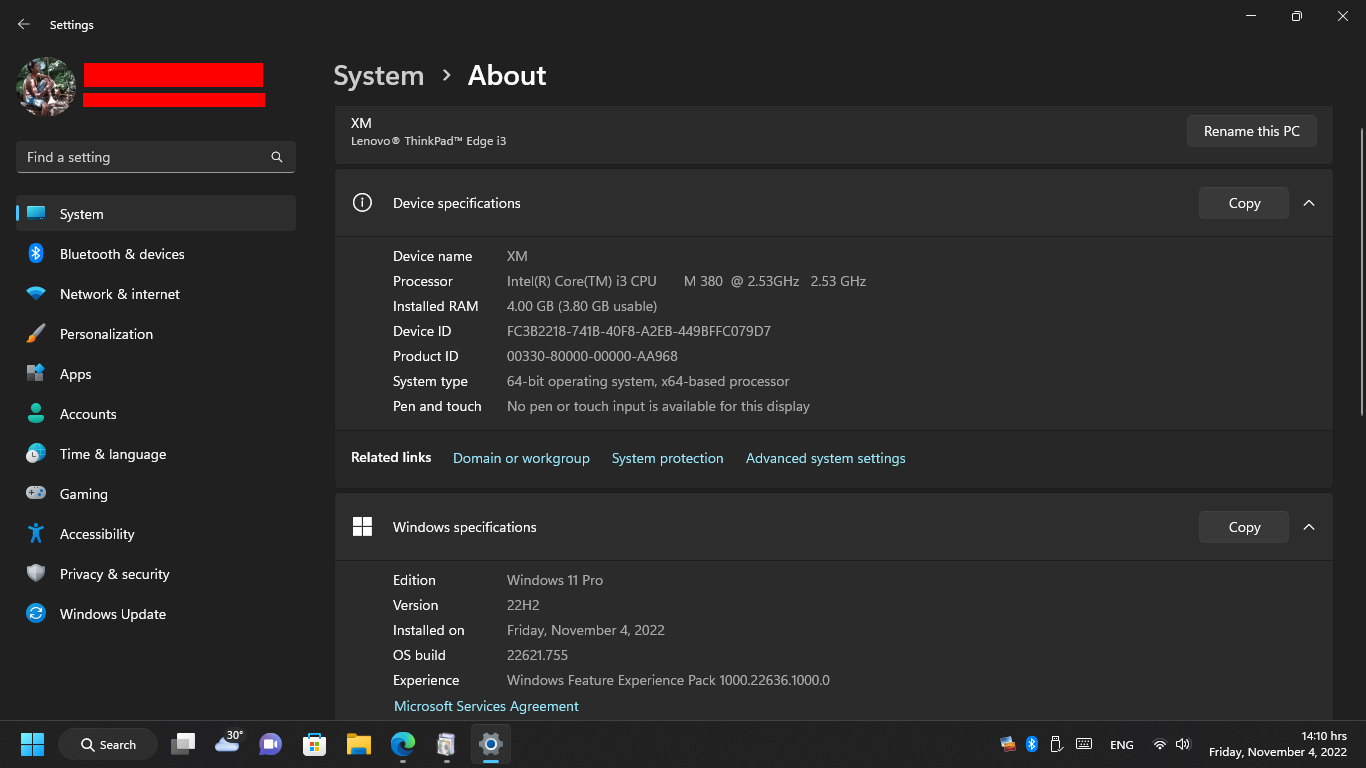Open the weather widget showing 30°

pos(228,743)
